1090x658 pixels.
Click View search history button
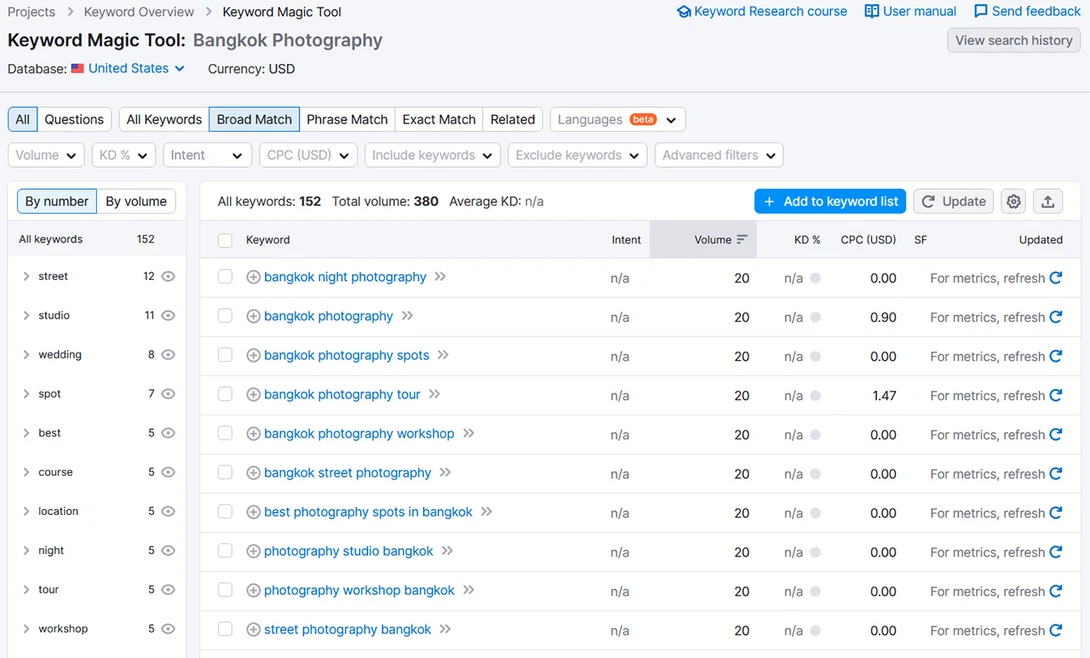1014,40
